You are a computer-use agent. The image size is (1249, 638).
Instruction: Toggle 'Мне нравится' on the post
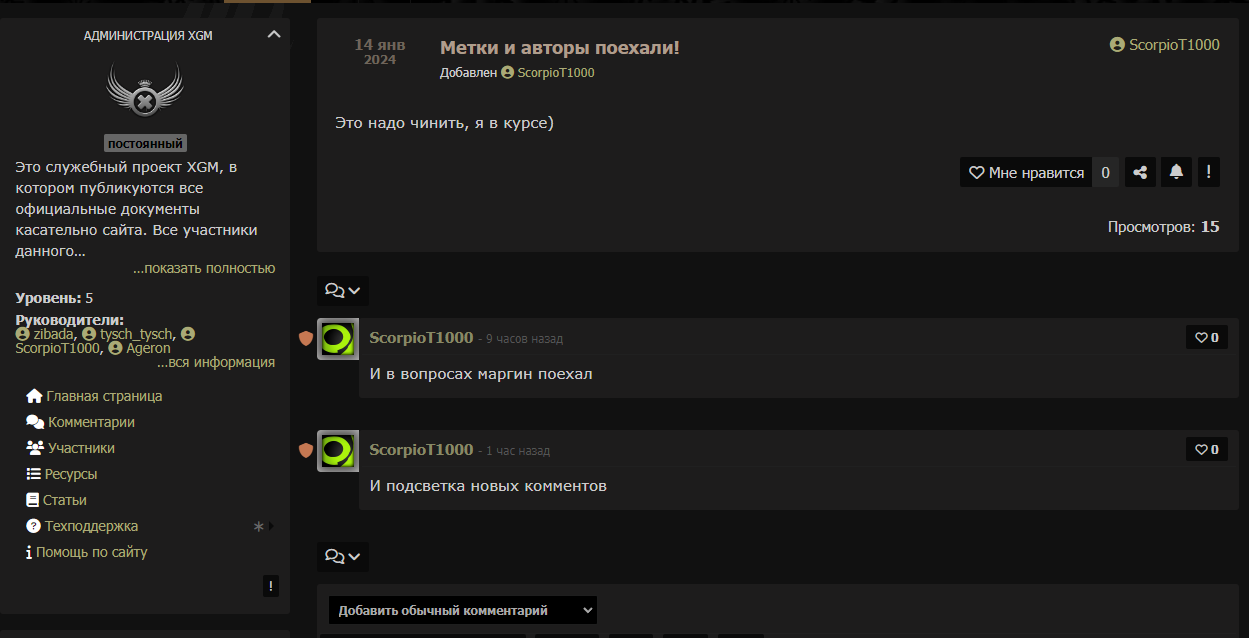tap(1026, 172)
